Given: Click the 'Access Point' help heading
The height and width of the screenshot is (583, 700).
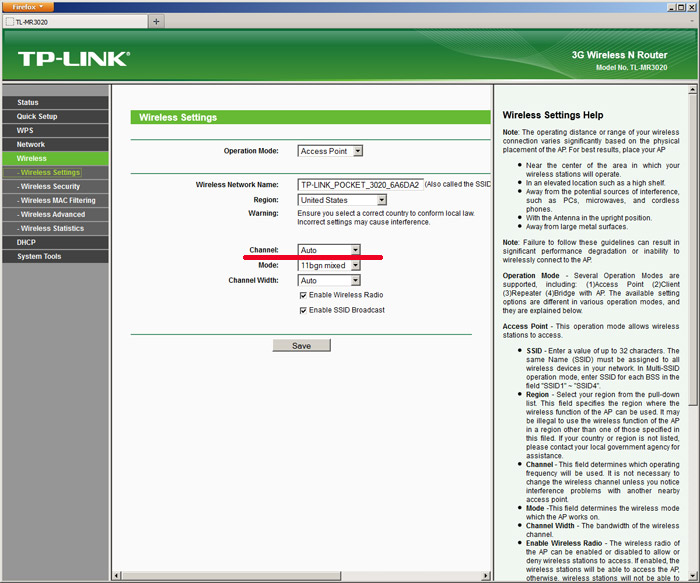Looking at the screenshot, I should pos(525,326).
